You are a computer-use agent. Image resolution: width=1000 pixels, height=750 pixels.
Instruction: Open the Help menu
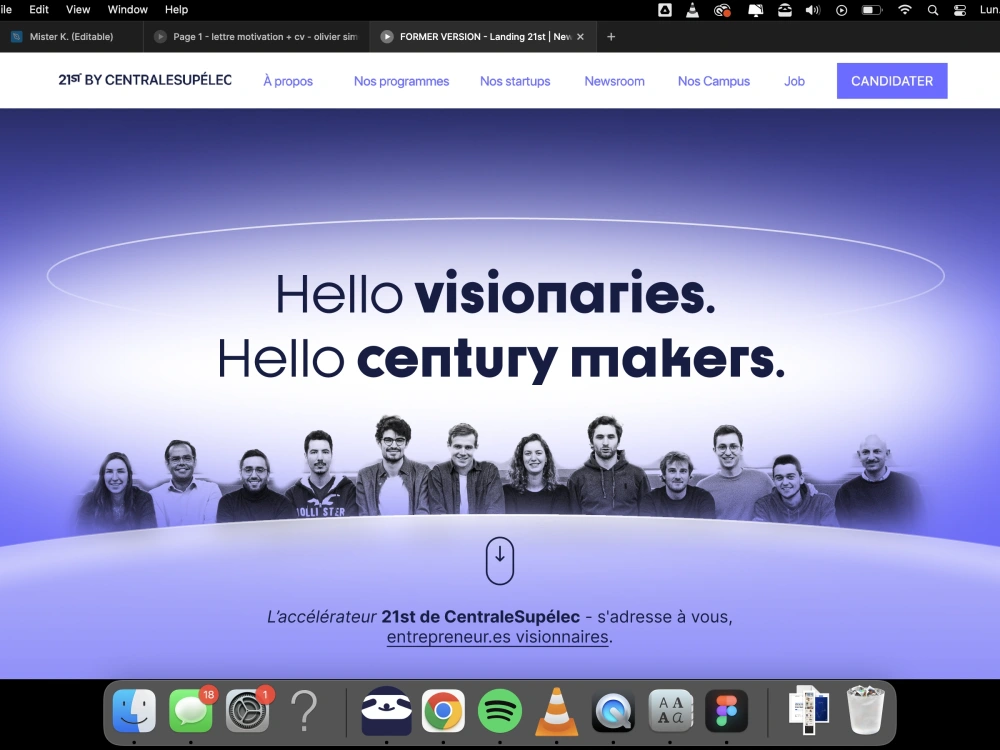point(176,10)
